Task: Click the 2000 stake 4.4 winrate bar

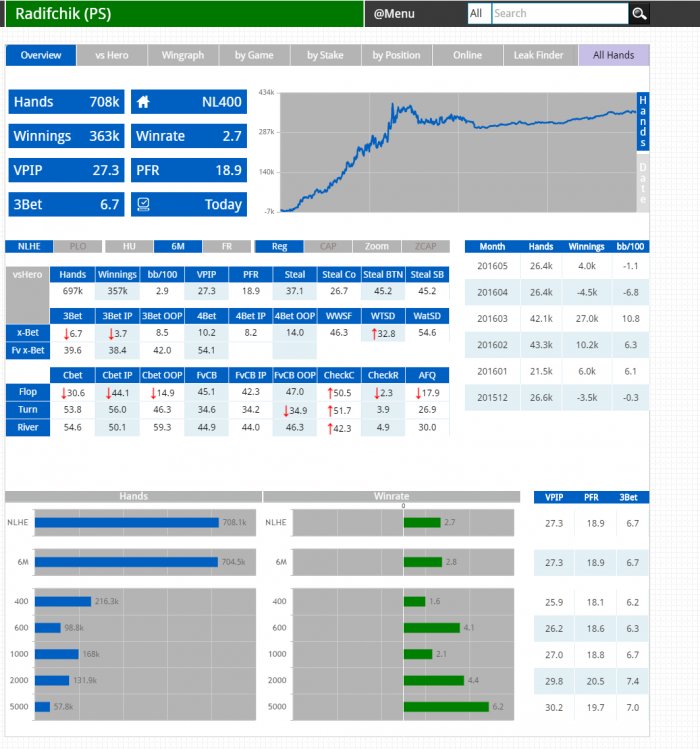Action: [x=434, y=680]
